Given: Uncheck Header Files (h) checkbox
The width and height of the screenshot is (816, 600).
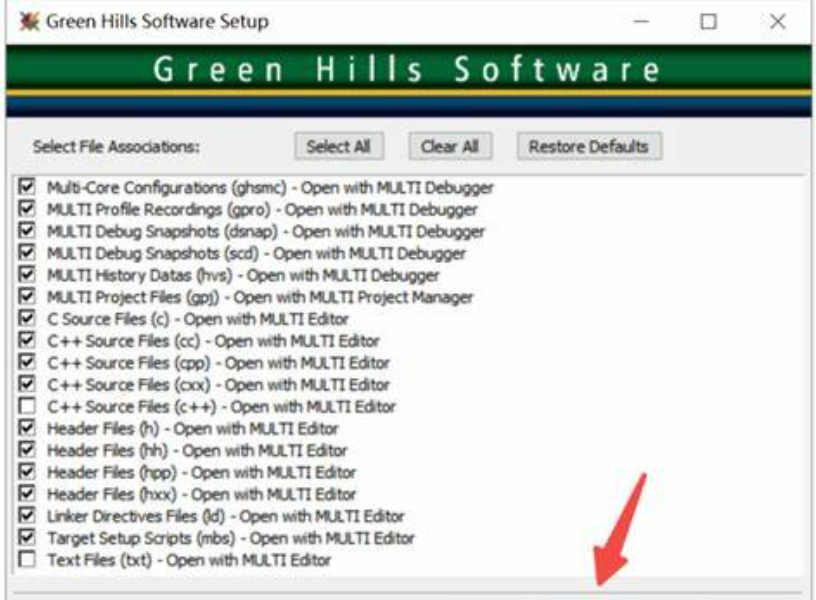Looking at the screenshot, I should point(27,428).
